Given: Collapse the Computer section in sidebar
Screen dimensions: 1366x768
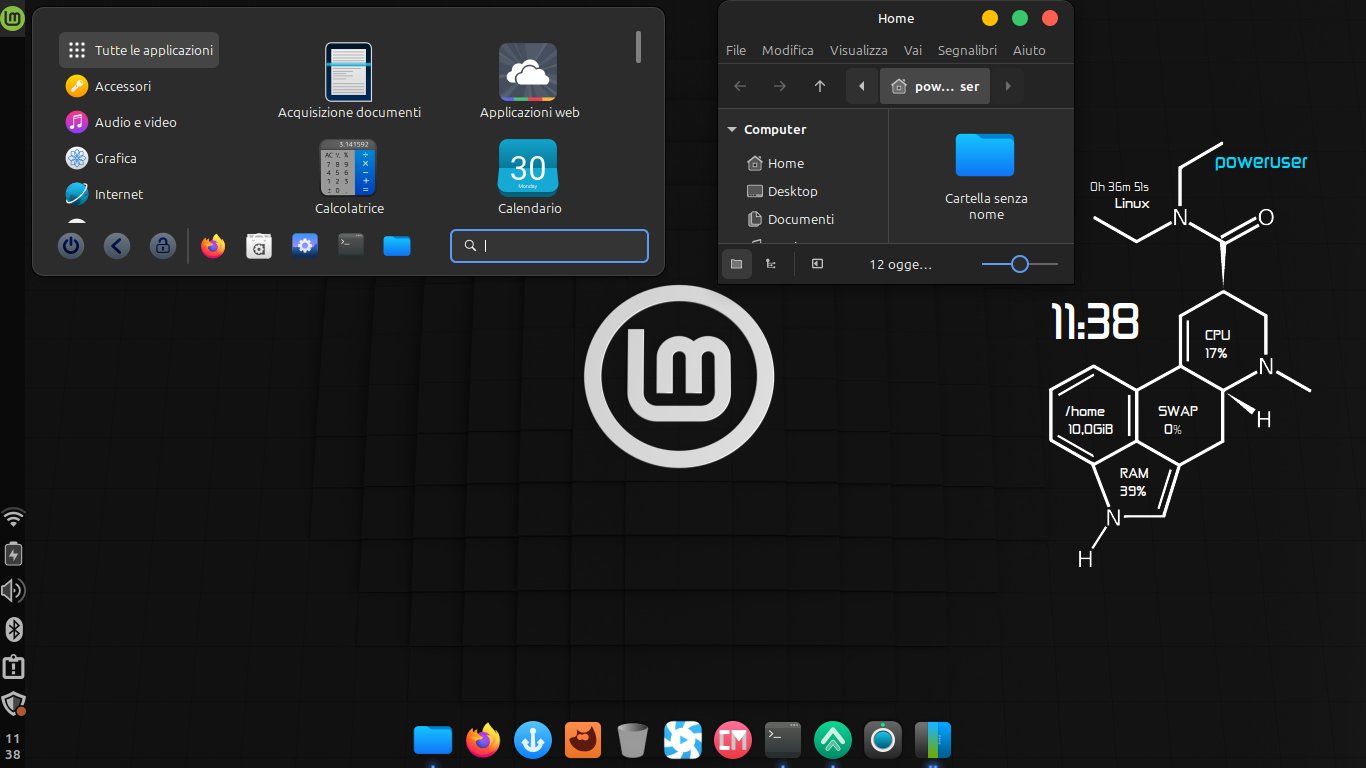Looking at the screenshot, I should point(732,130).
